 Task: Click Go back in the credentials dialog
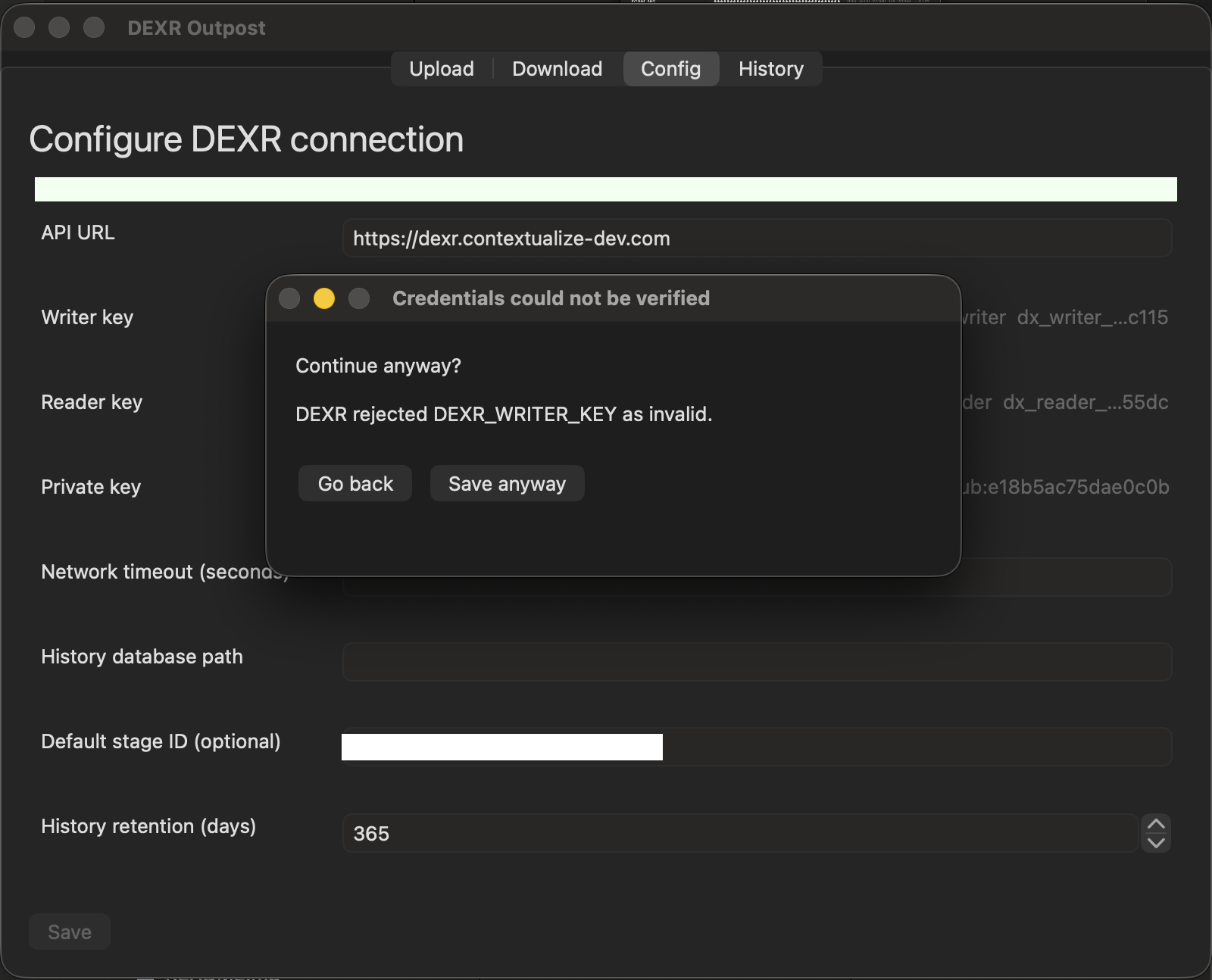coord(355,483)
